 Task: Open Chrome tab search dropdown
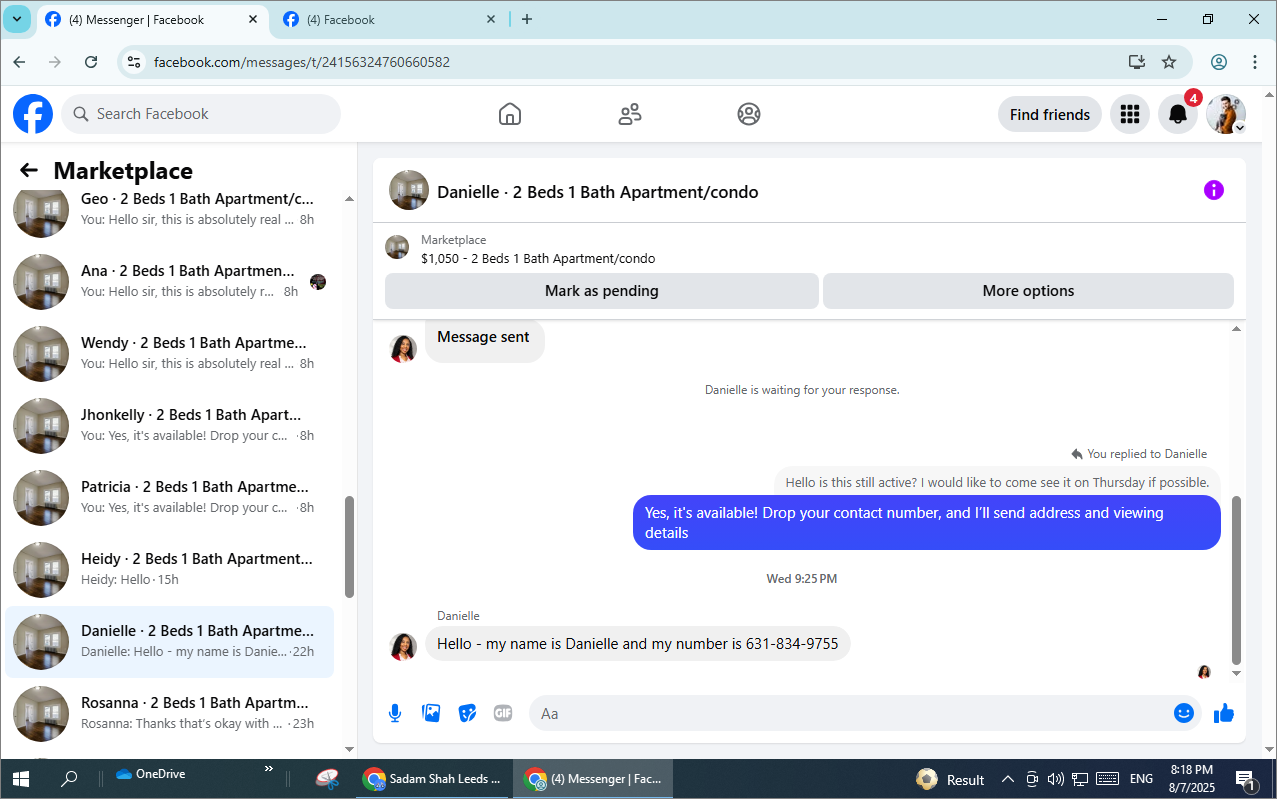(17, 19)
